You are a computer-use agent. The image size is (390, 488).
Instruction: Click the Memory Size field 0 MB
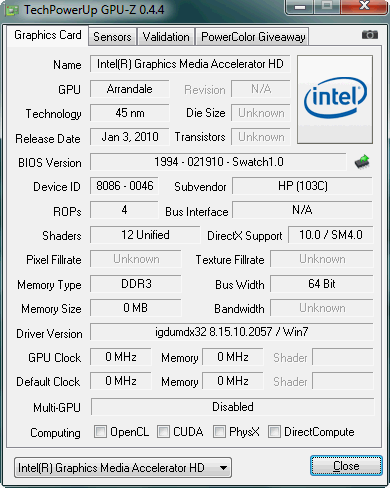[x=136, y=308]
